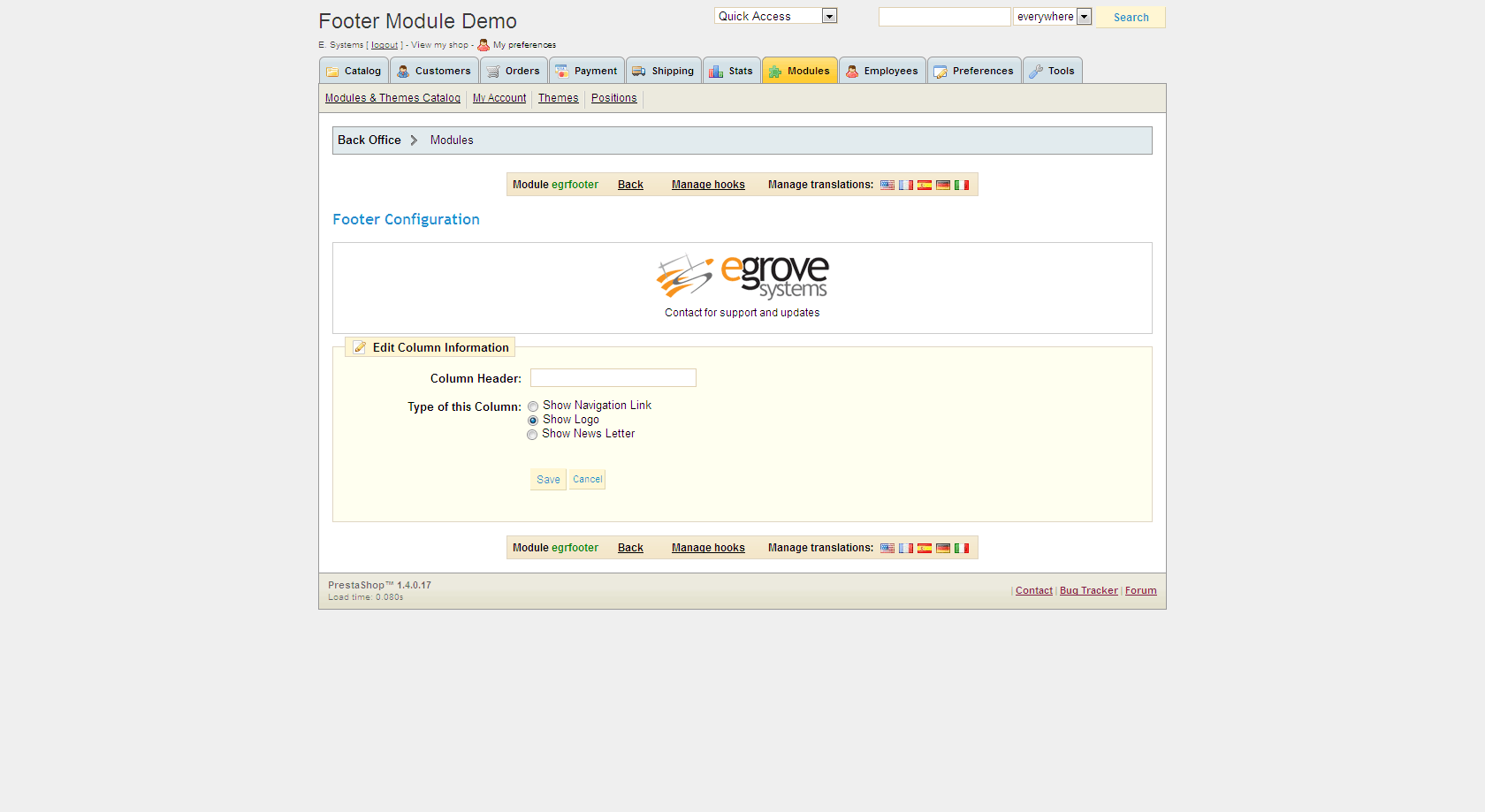Click the Italian flag in top translations bar

(961, 185)
